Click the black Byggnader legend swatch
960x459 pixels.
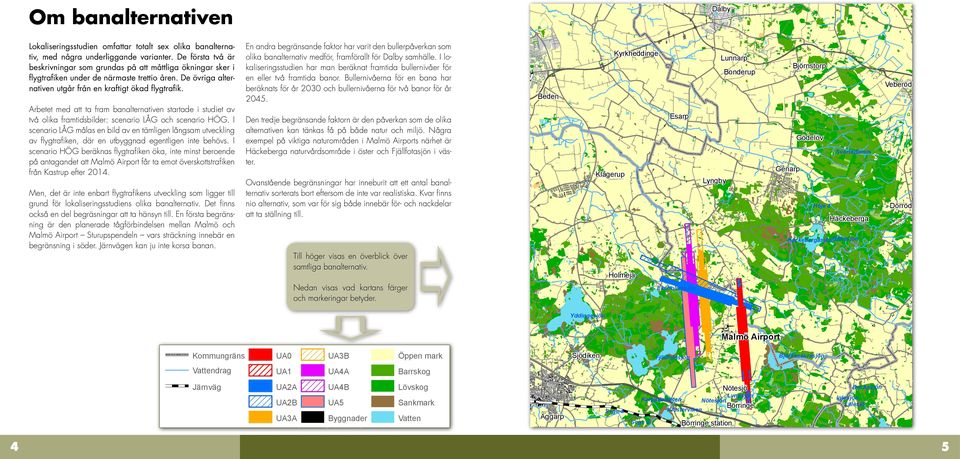(x=312, y=418)
